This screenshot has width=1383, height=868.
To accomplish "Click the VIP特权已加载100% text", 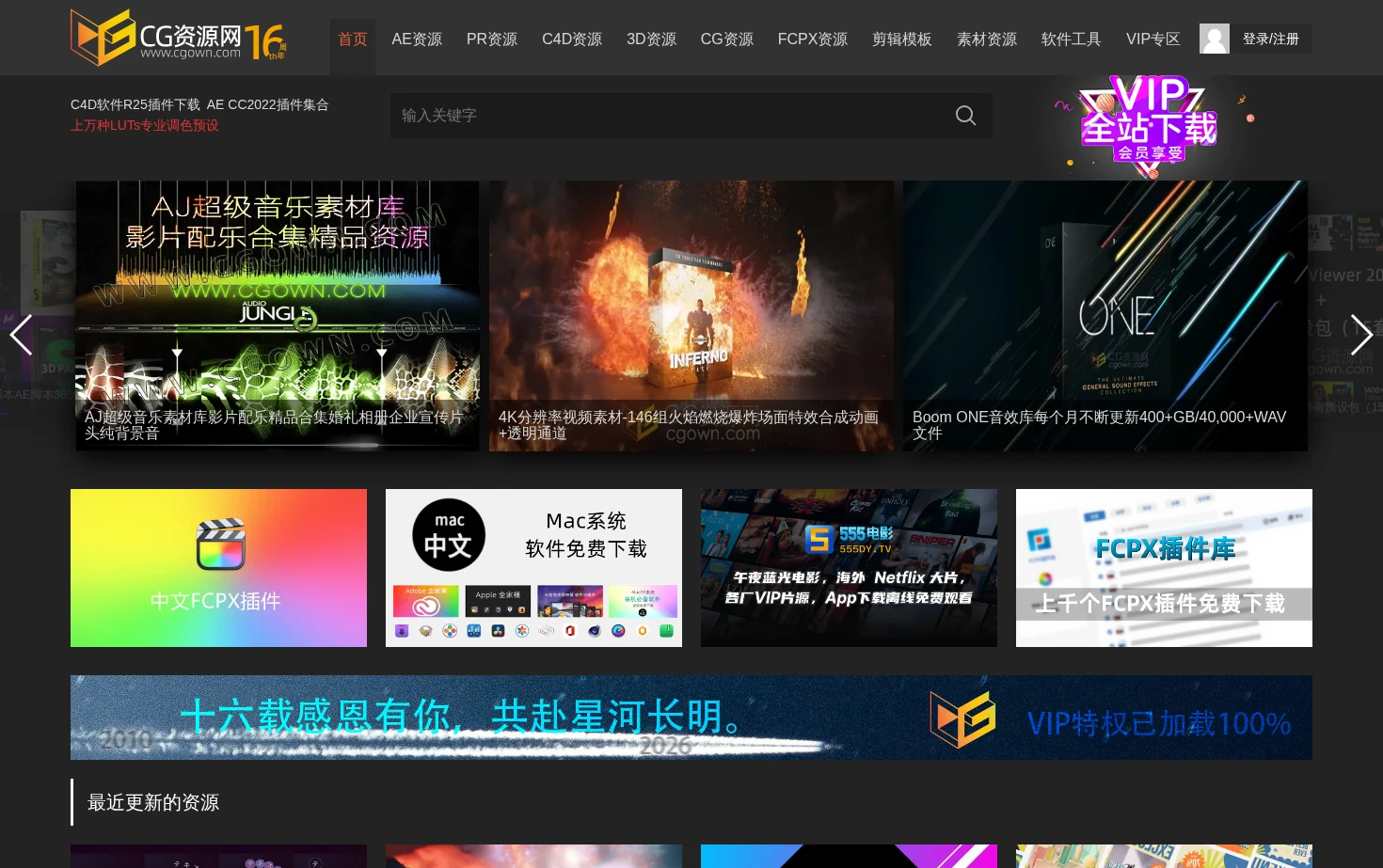I will (x=1159, y=723).
